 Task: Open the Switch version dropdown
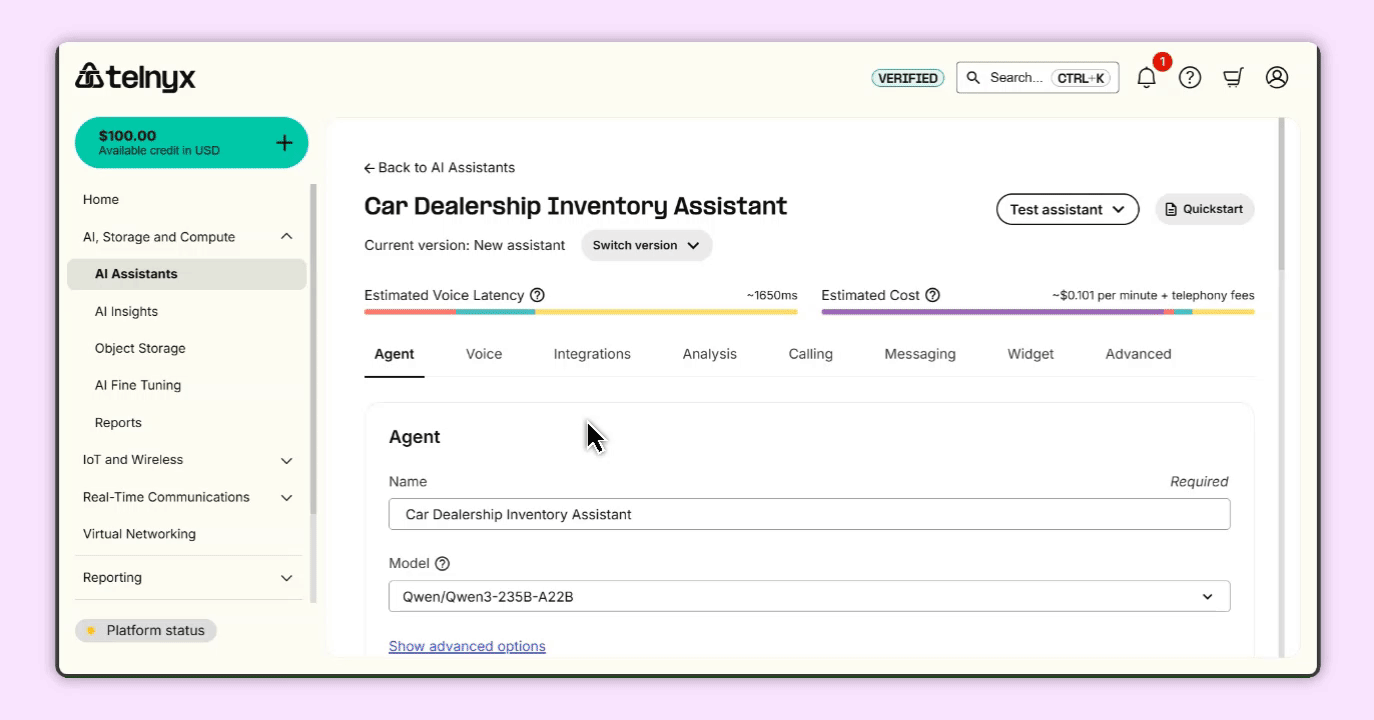[x=646, y=245]
